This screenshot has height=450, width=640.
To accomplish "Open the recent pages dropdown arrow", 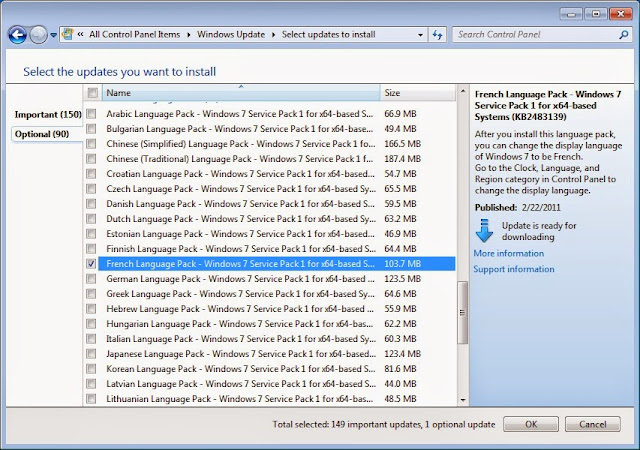I will (53, 35).
